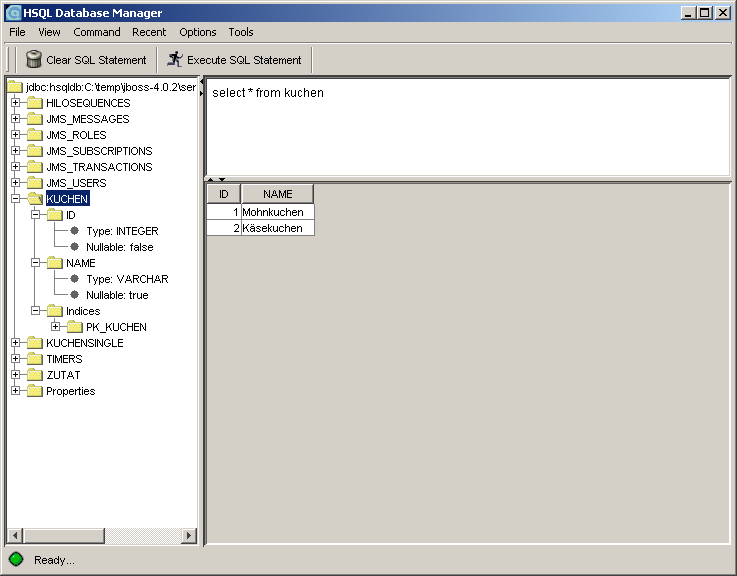The image size is (737, 576).
Task: Click the JMS_TRANSACTIONS folder icon
Action: point(35,167)
